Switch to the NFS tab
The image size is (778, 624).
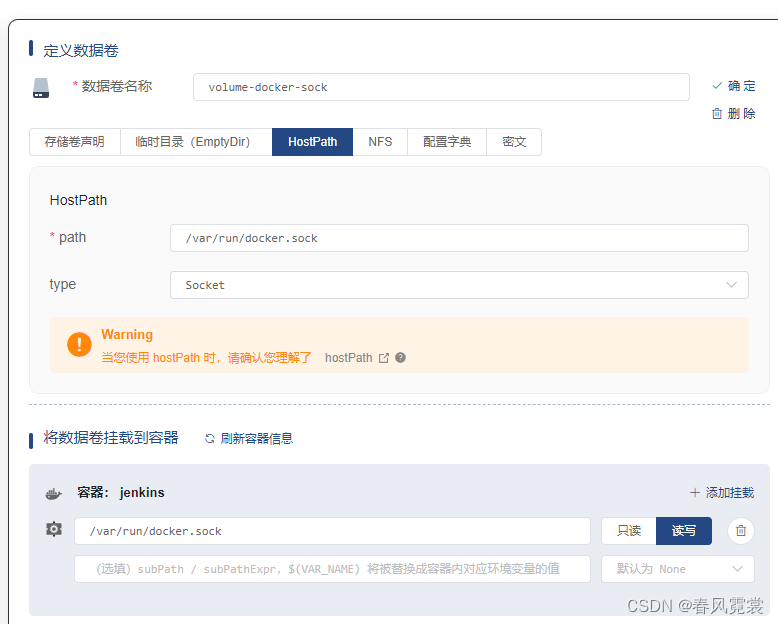pos(380,142)
